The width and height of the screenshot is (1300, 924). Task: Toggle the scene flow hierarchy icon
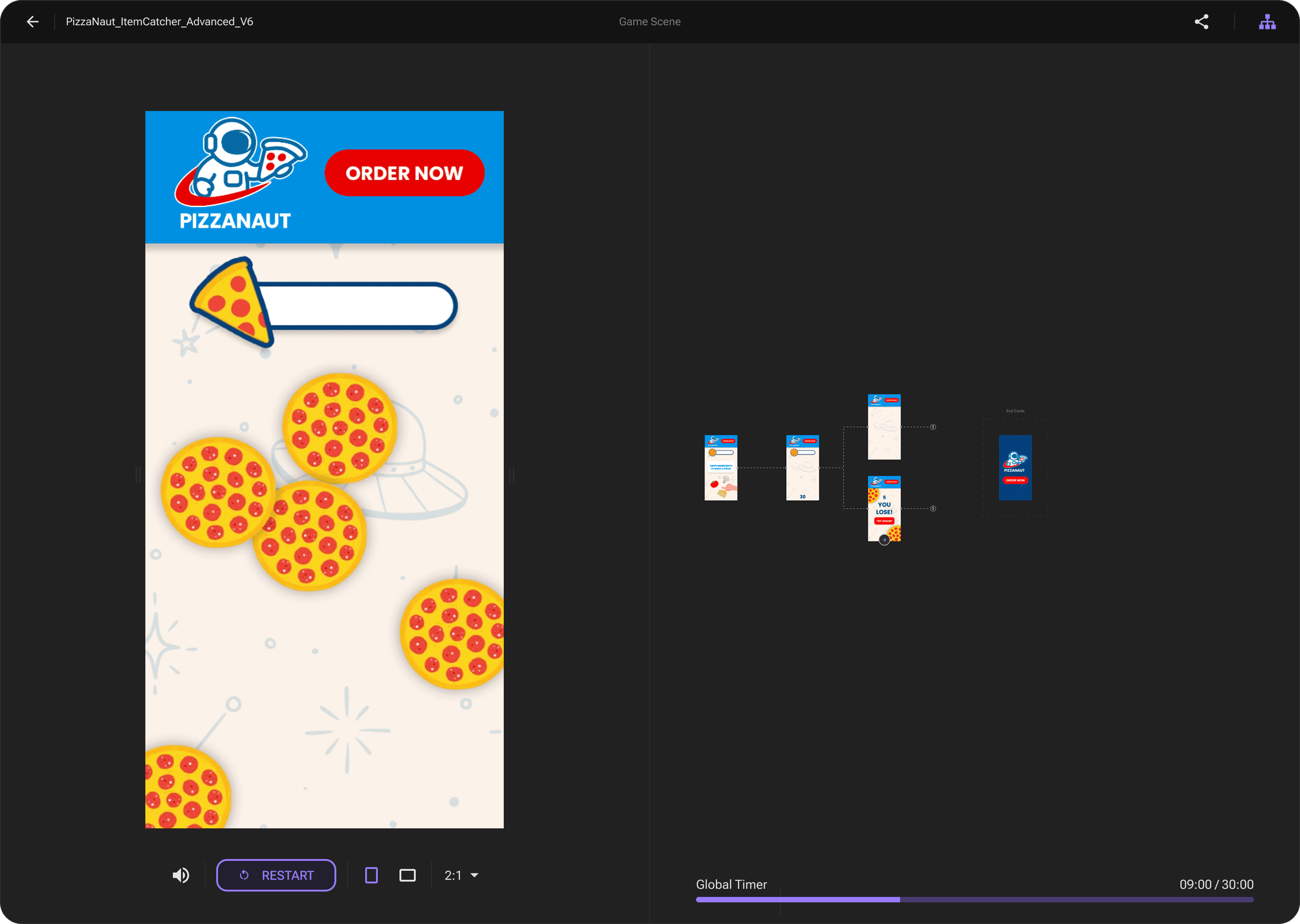click(1267, 22)
